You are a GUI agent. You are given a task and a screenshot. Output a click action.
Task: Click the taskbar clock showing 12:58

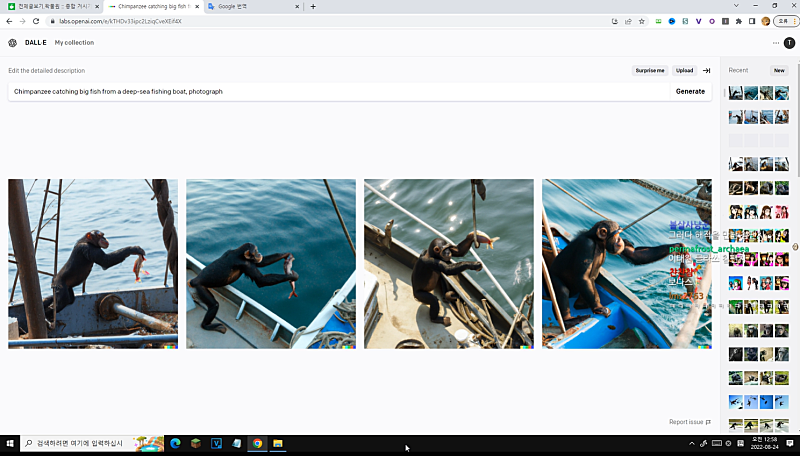tap(764, 443)
